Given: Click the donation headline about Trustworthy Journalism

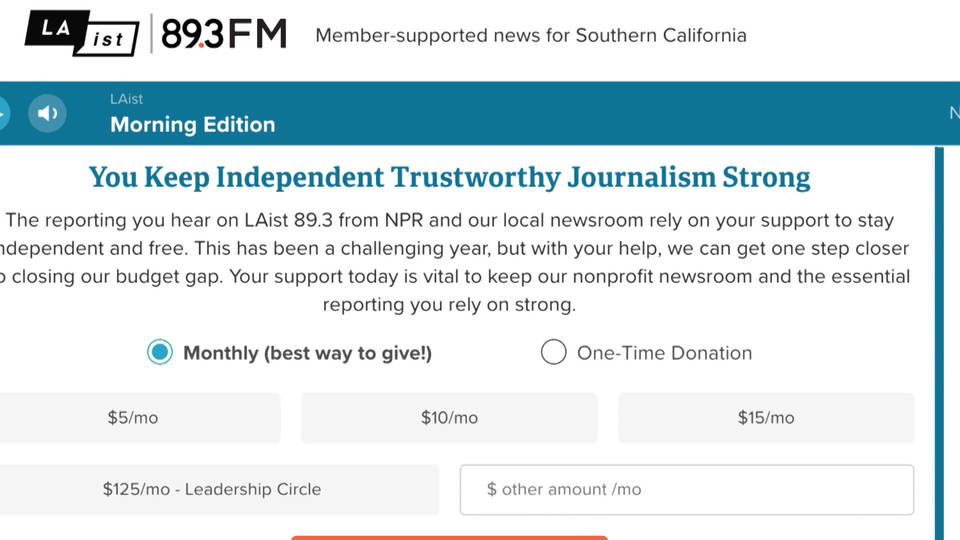Looking at the screenshot, I should click(x=449, y=178).
